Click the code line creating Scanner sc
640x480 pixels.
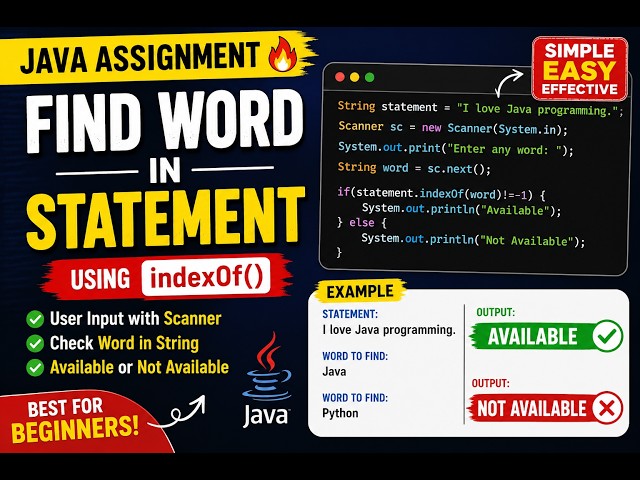pyautogui.click(x=453, y=128)
